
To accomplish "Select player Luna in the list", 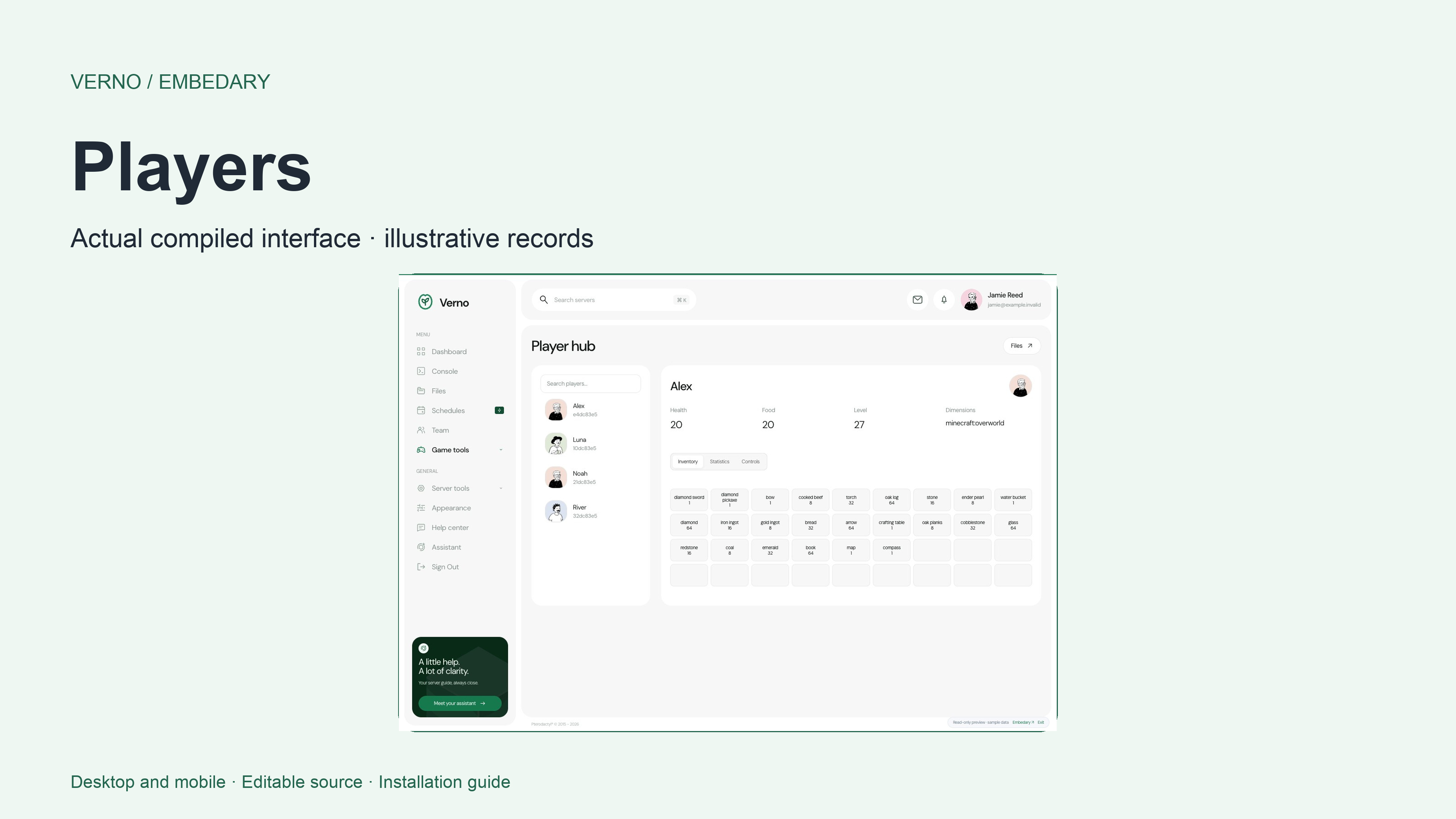I will tap(590, 444).
